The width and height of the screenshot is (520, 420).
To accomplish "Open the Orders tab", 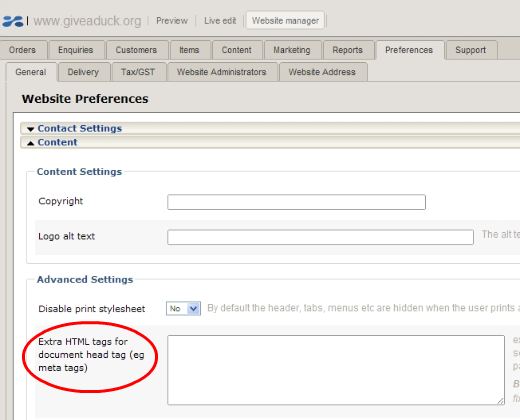I will pyautogui.click(x=23, y=50).
